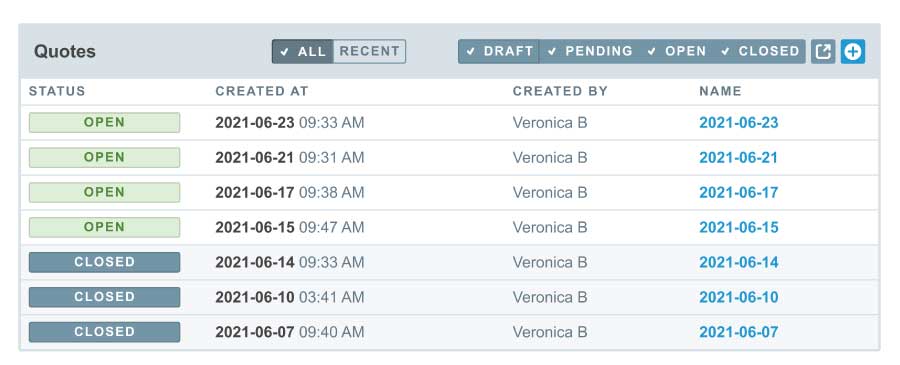Toggle the OPEN status filter
This screenshot has width=900, height=365.
coord(677,52)
